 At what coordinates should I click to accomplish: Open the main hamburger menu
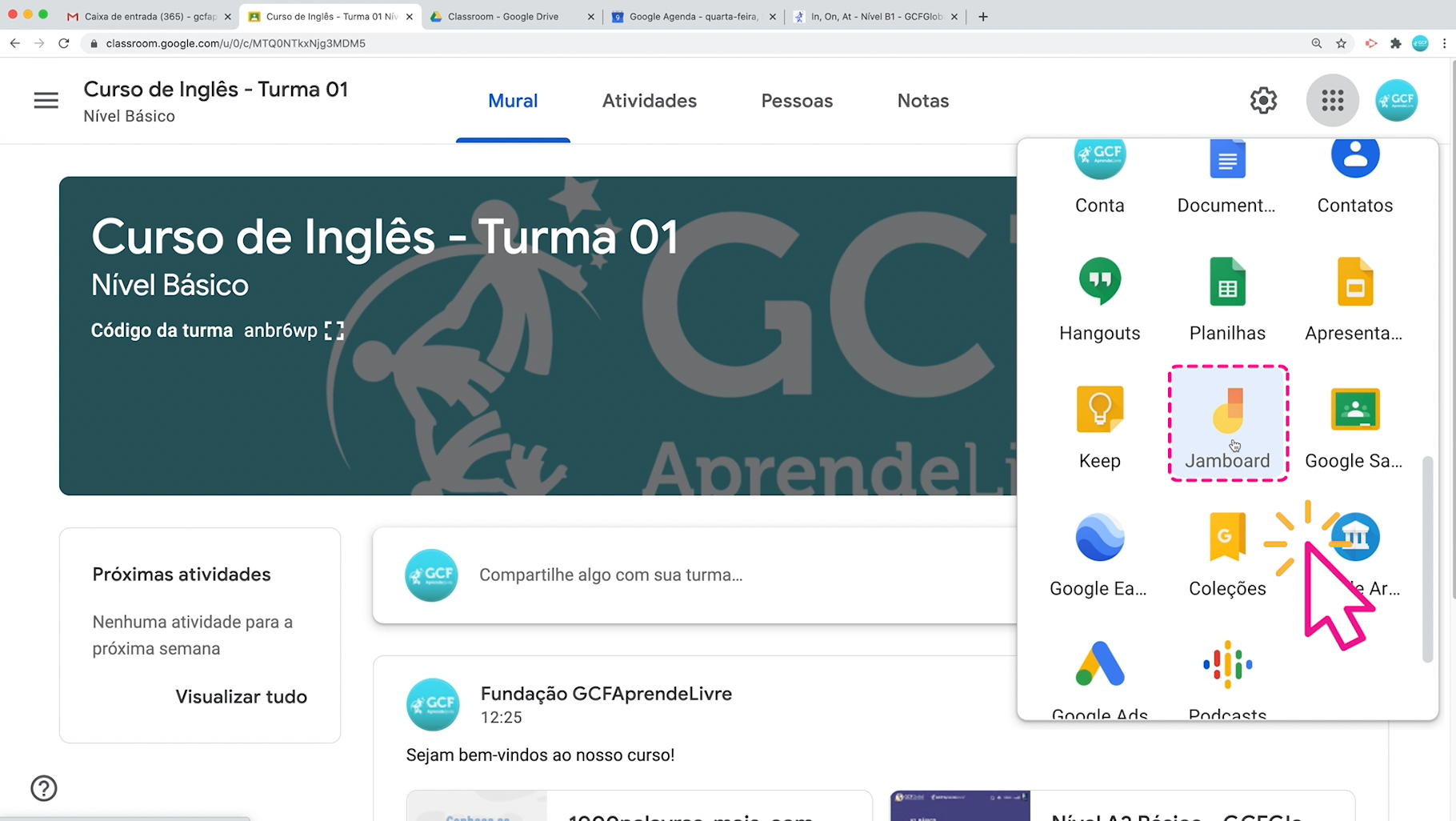[x=46, y=100]
